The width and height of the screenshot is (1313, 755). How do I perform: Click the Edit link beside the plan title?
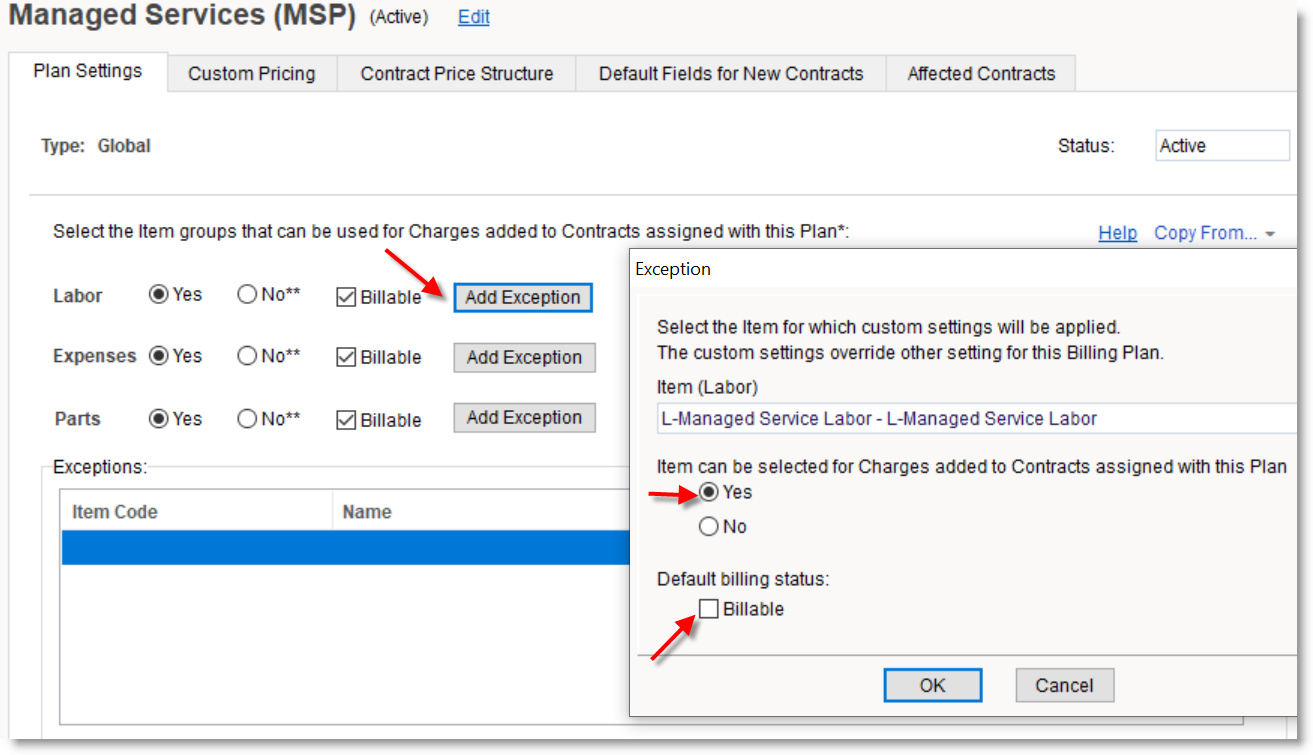(473, 17)
